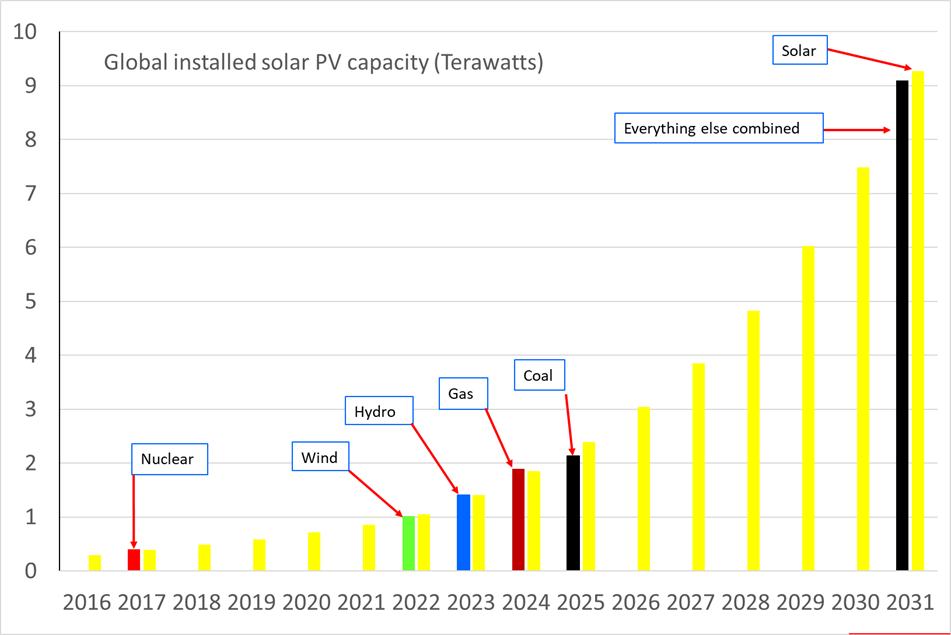
Task: Select the 'Everything else combined' label
Action: point(719,128)
